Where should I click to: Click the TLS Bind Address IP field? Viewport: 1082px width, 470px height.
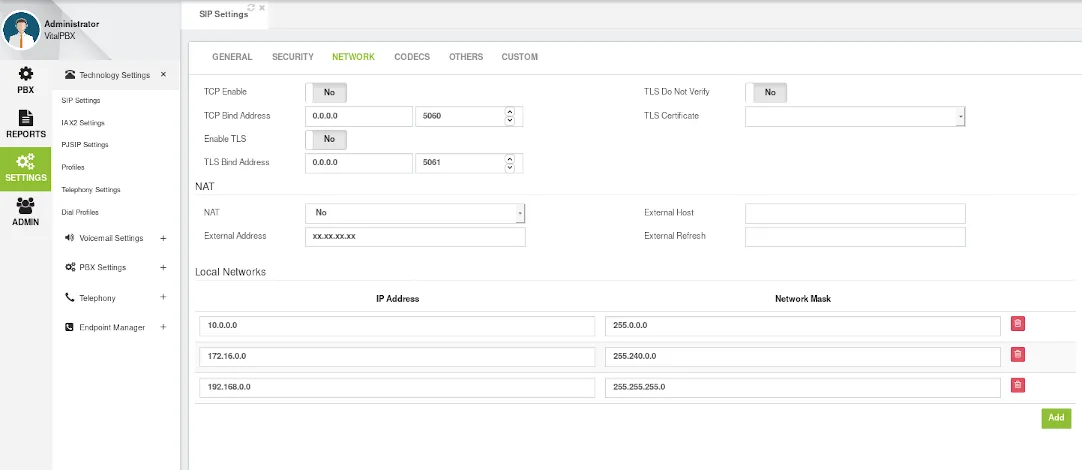[x=359, y=163]
